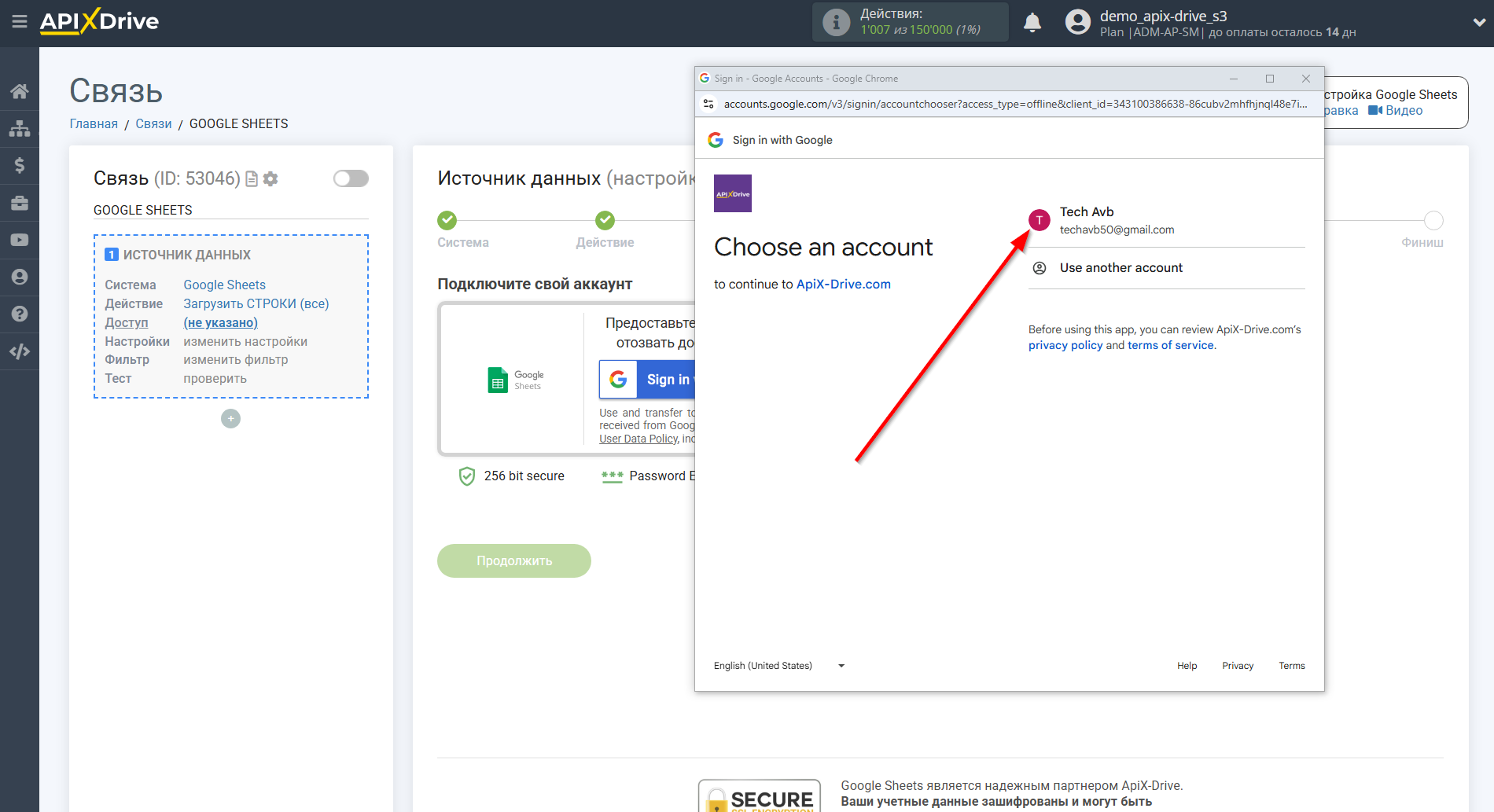
Task: Expand the user account dropdown arrow
Action: (x=1478, y=23)
